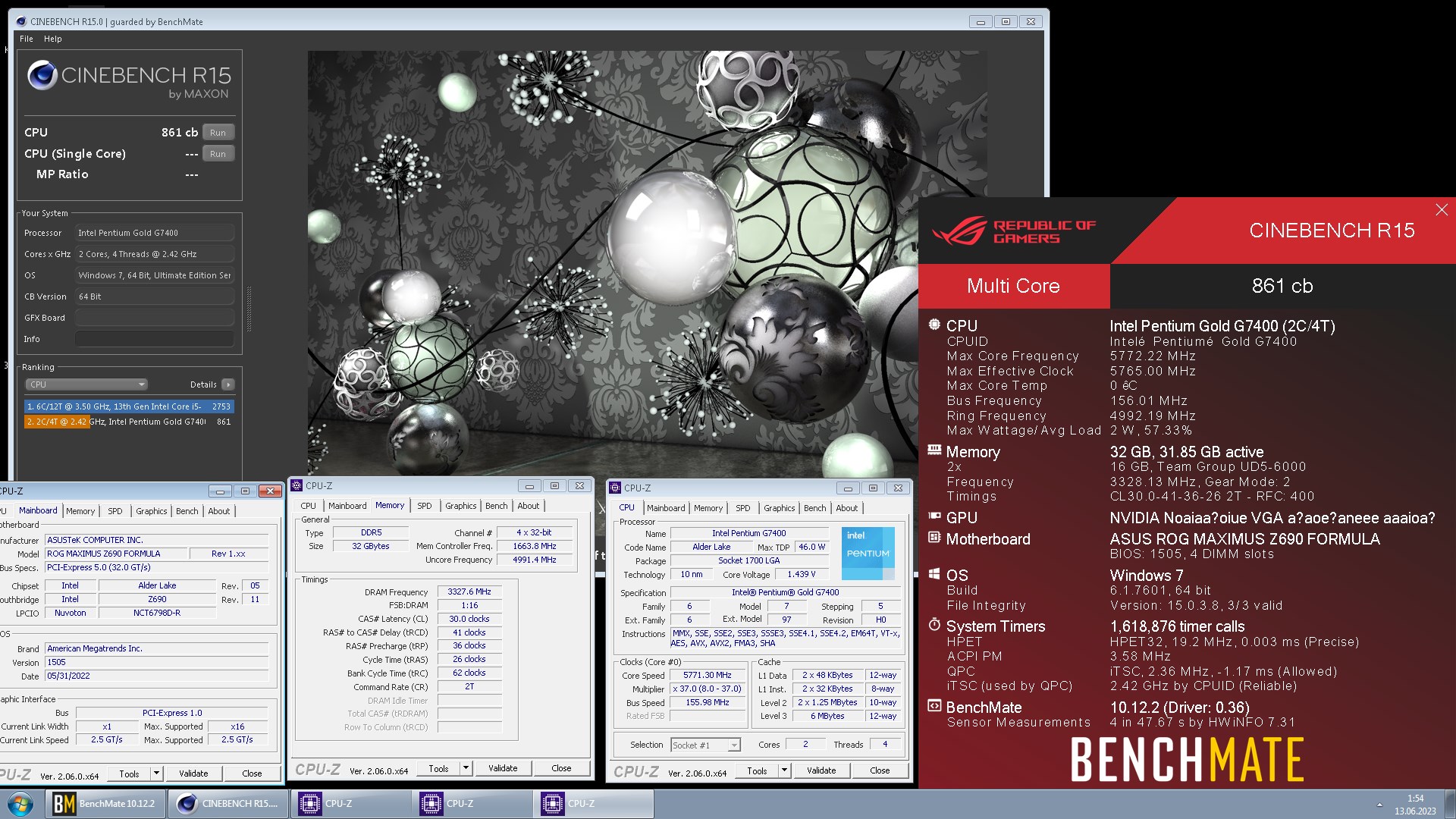
Task: Click the PCI-Express 5.0 (32.0 GT/s) field
Action: click(156, 567)
